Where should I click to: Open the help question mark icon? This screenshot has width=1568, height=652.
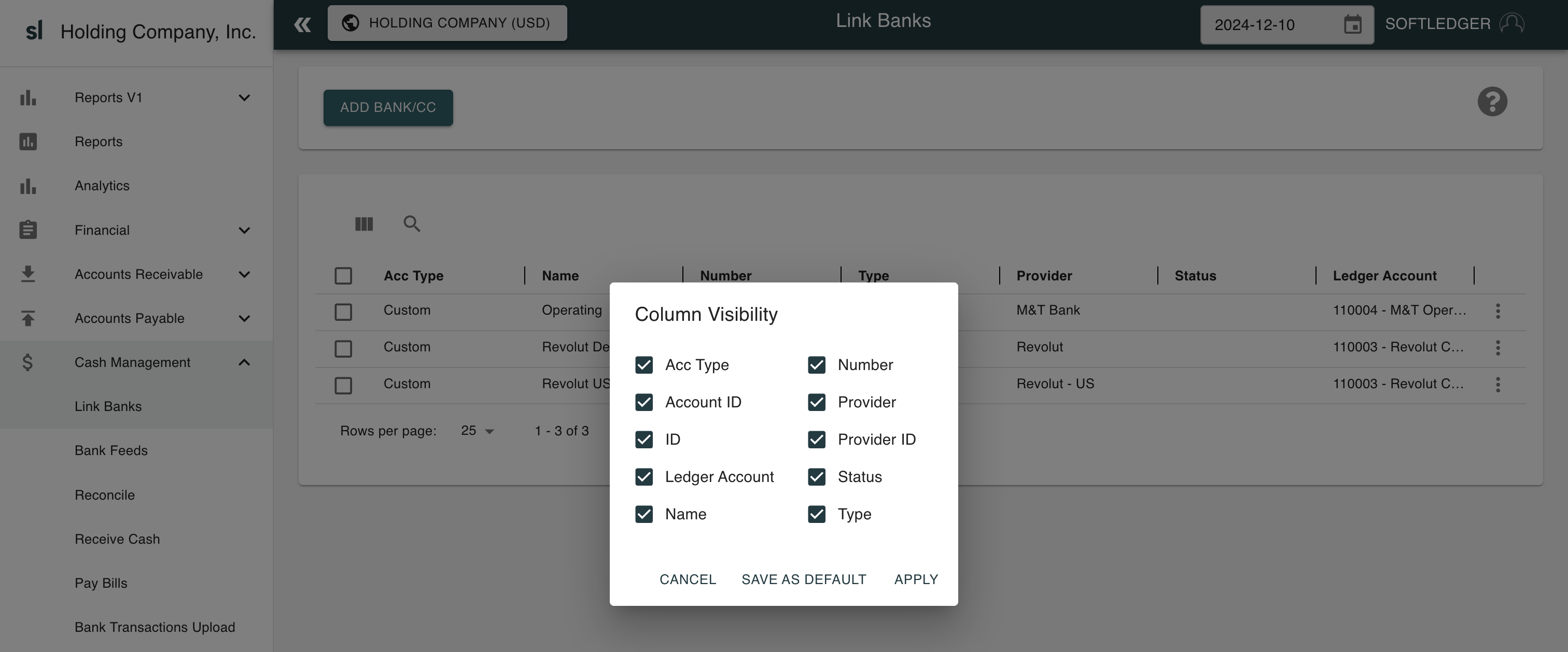tap(1492, 102)
